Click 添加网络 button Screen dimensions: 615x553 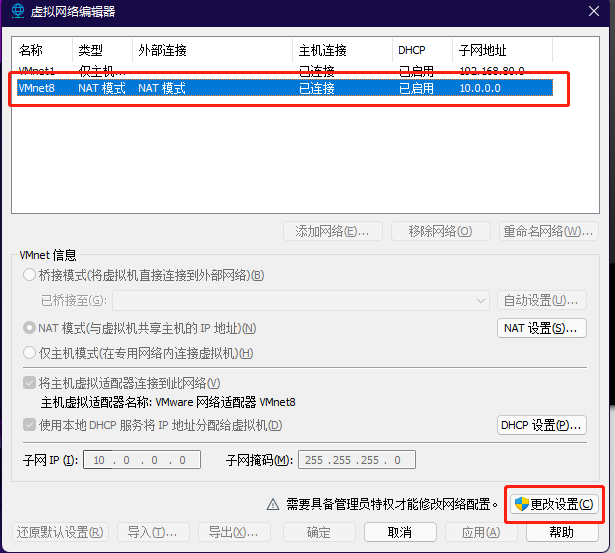(x=333, y=231)
